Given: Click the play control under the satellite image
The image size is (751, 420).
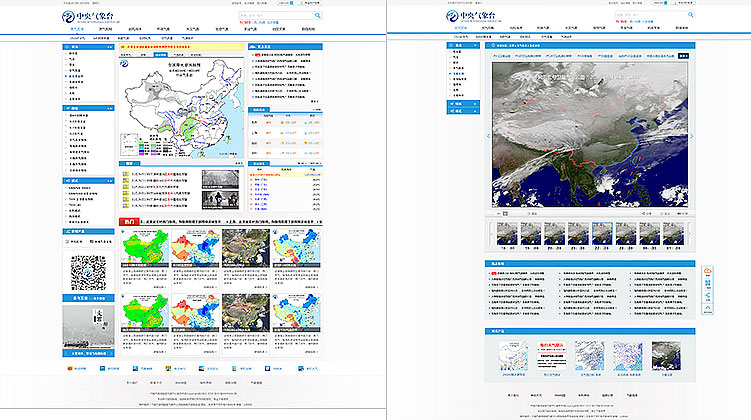Looking at the screenshot, I should pos(505,213).
